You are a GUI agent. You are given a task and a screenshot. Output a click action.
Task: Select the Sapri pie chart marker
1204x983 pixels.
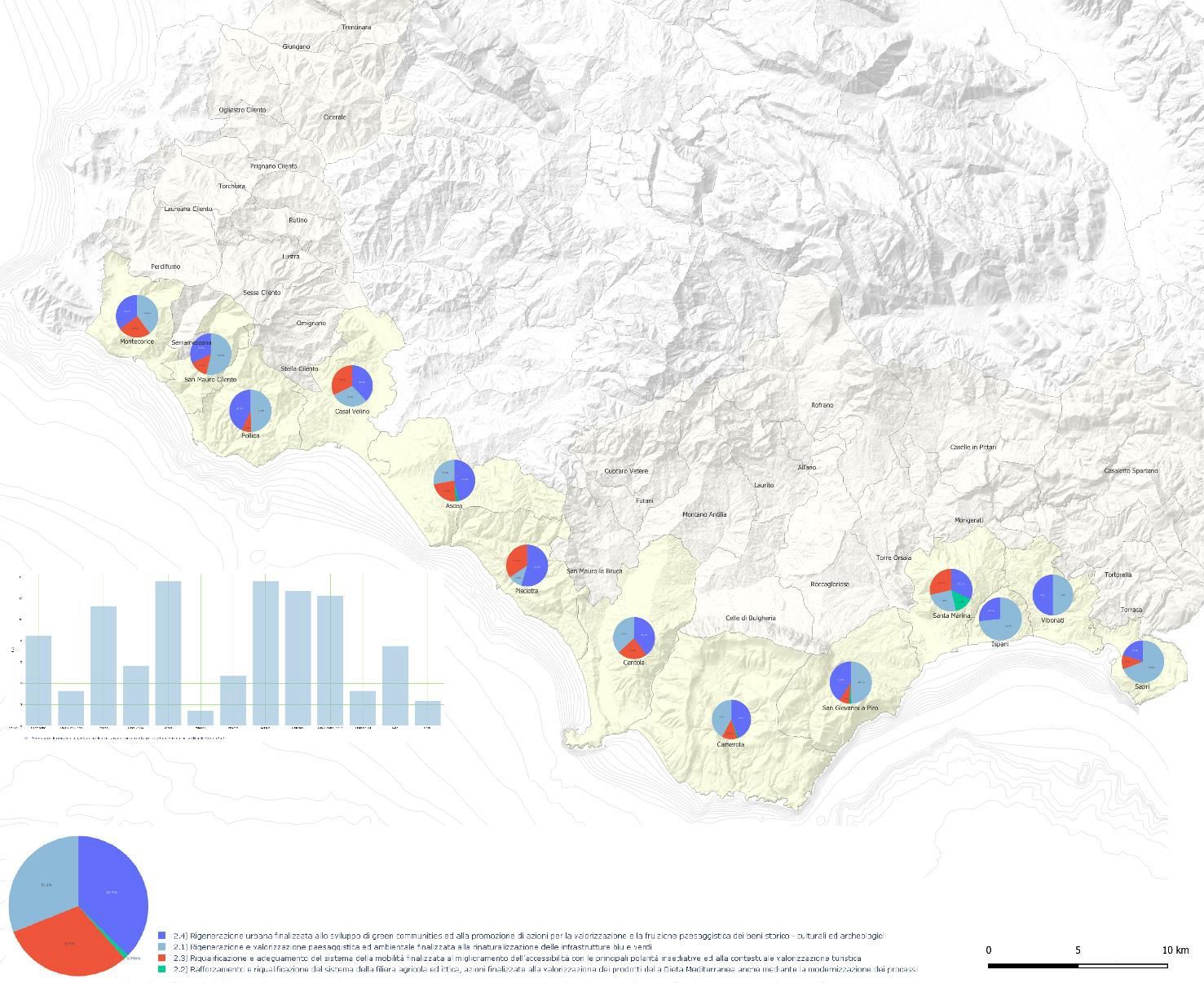[1143, 662]
